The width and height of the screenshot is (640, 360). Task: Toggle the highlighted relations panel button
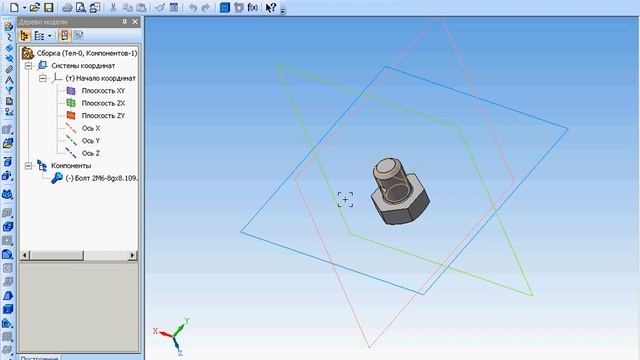pos(64,36)
